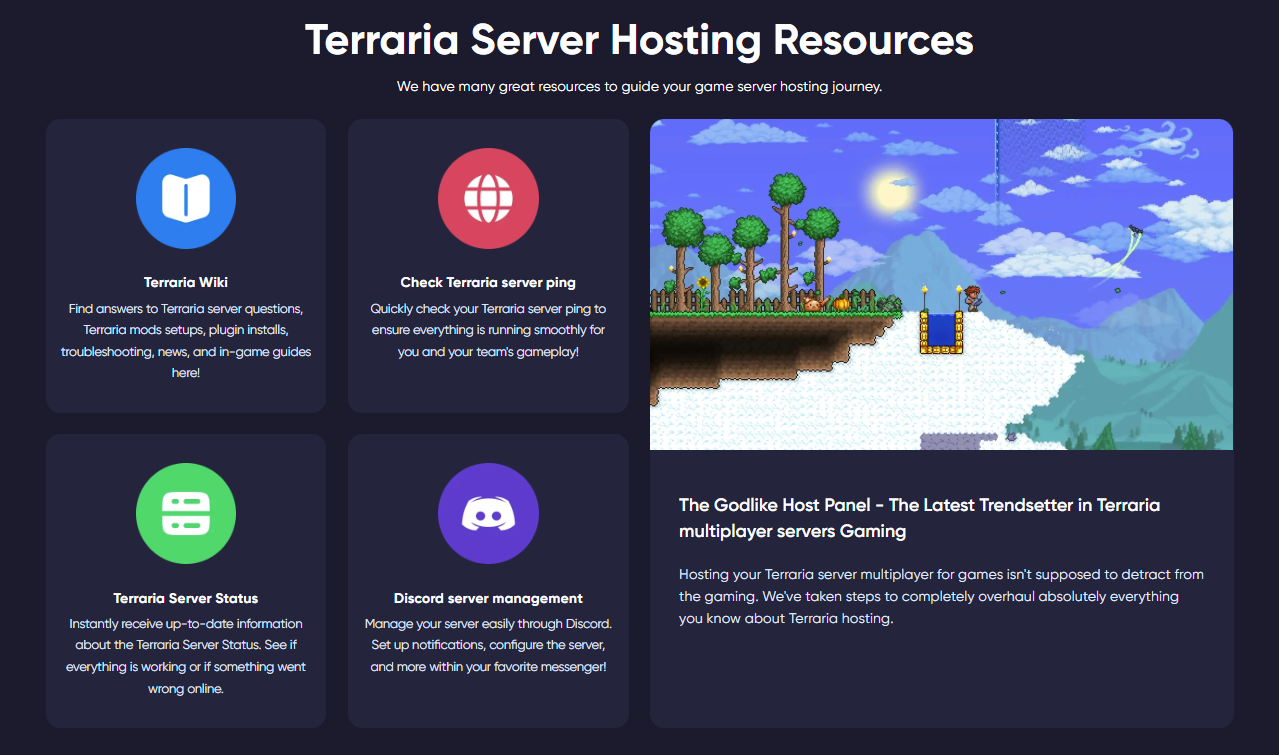Open the Discord server management heading
1279x755 pixels.
pos(488,598)
